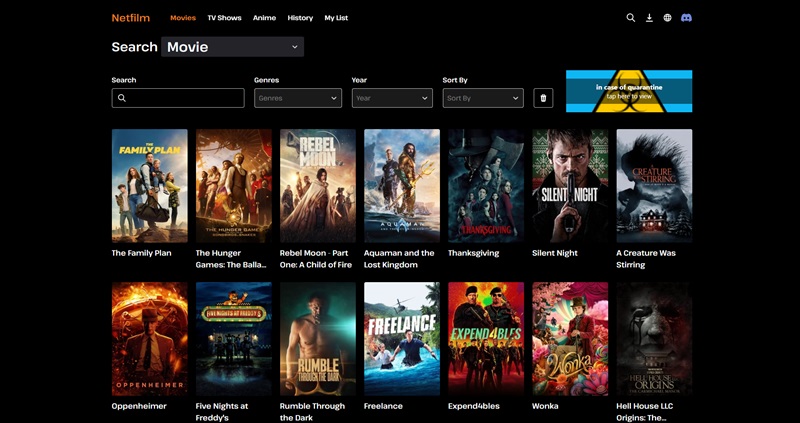This screenshot has height=423, width=800.
Task: Tap the 'in case of quarantine' banner
Action: (x=629, y=91)
